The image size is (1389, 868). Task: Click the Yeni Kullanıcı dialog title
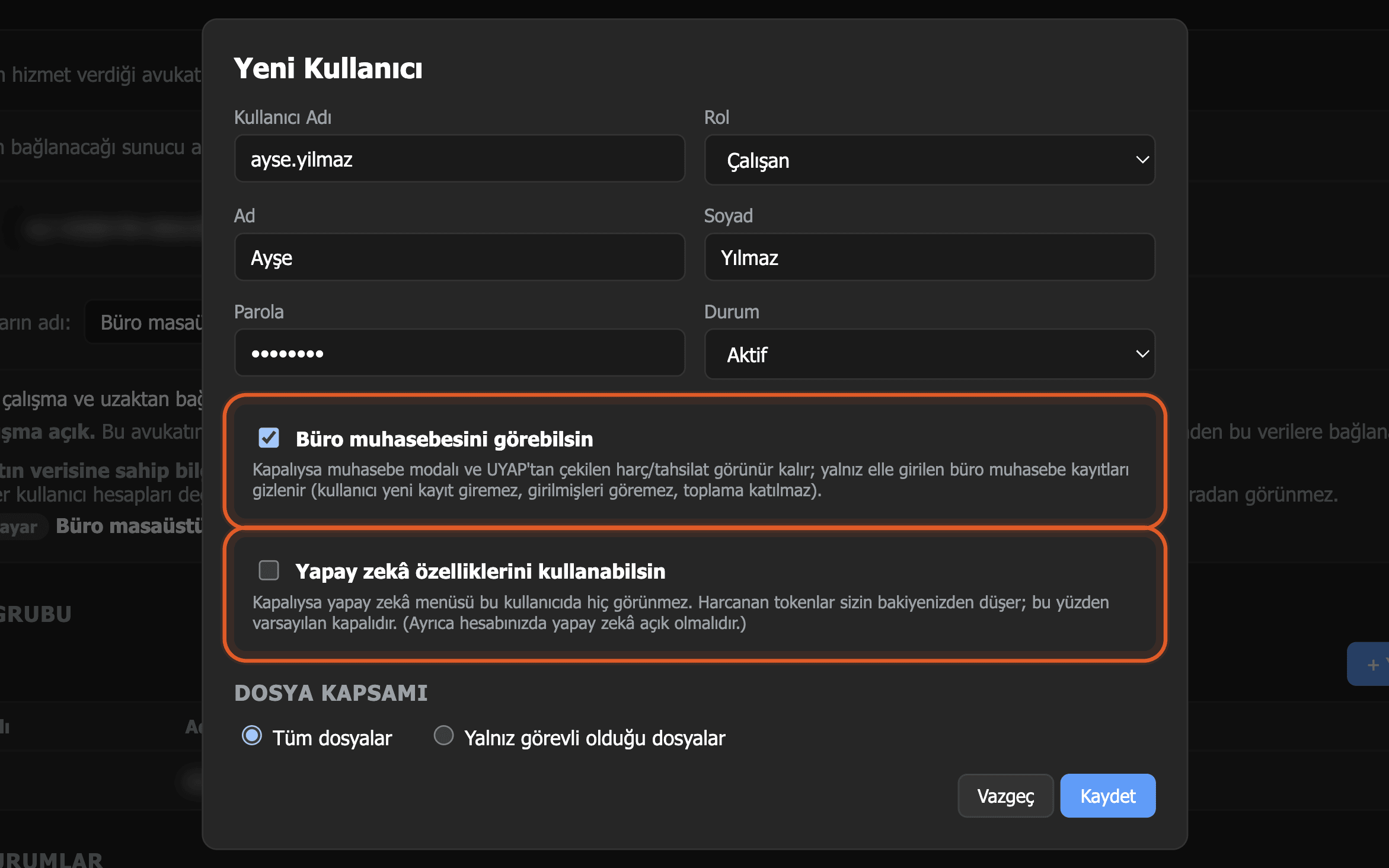(328, 68)
